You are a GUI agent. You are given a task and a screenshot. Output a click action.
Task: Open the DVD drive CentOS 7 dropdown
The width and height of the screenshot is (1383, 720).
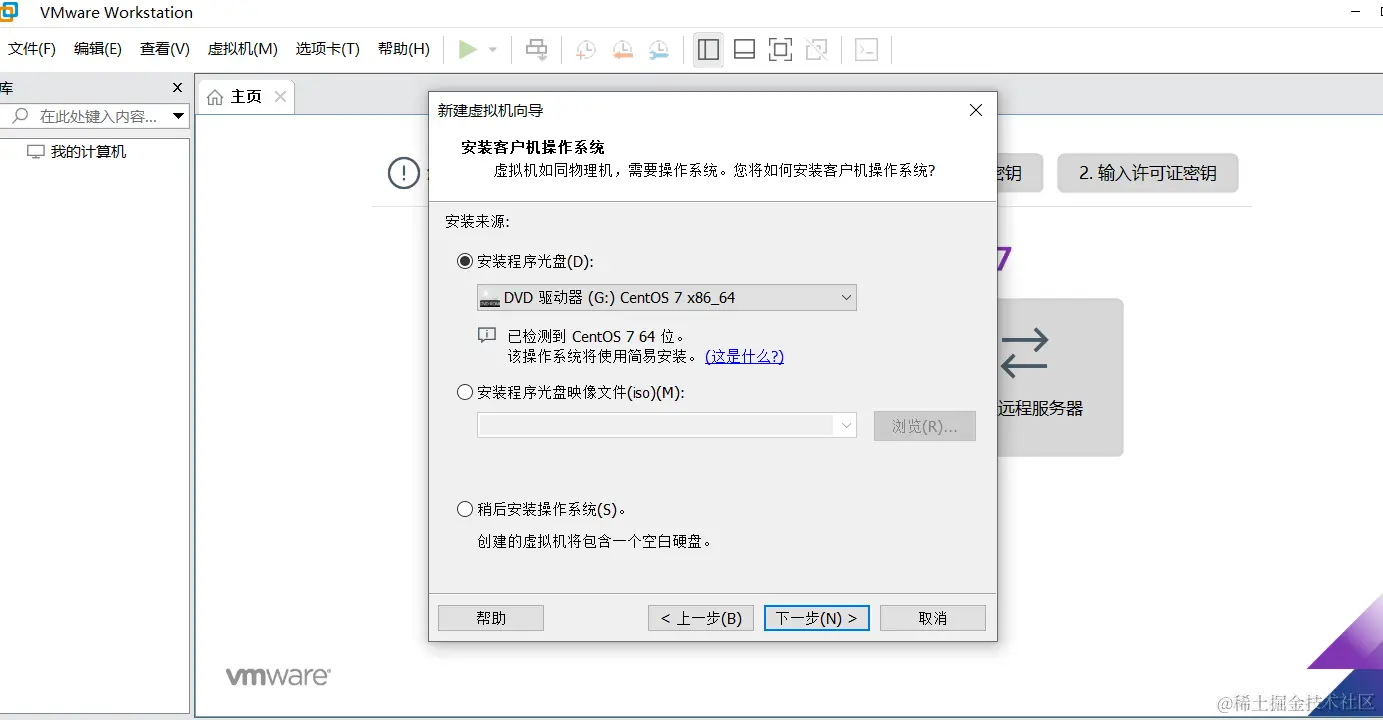pos(666,297)
